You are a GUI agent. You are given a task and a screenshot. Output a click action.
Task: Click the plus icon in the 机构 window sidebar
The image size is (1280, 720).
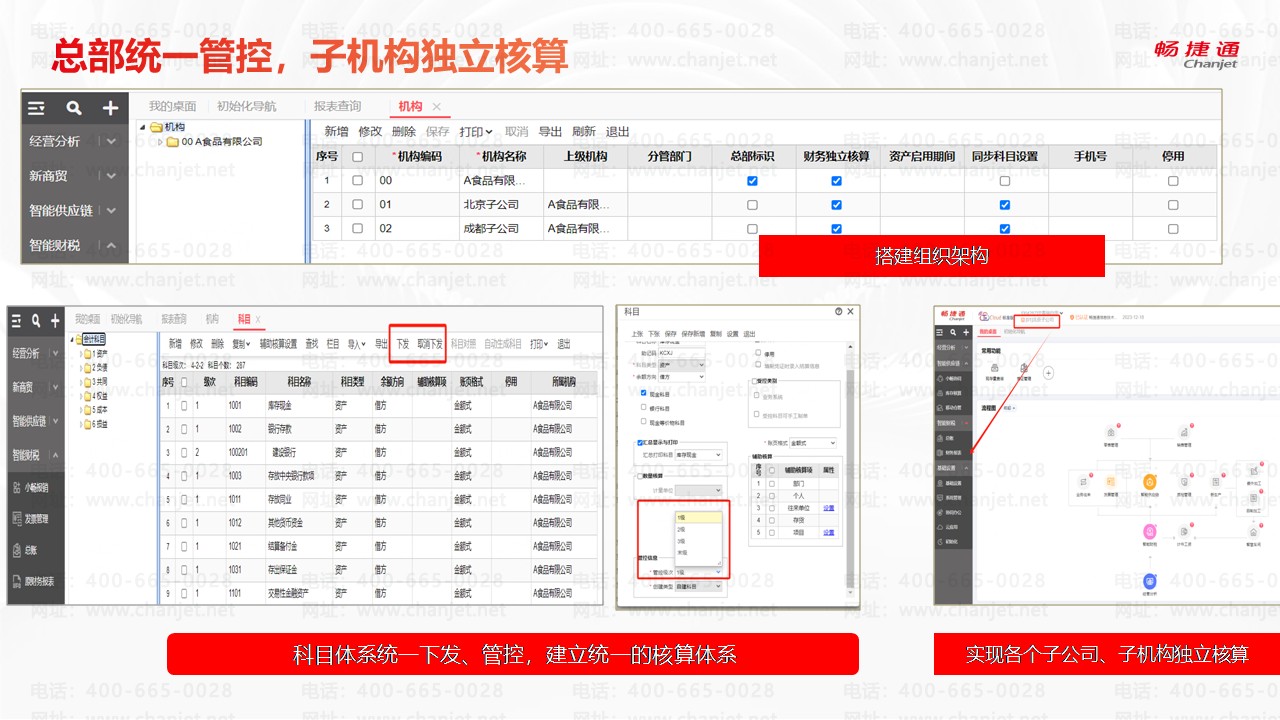(x=110, y=108)
